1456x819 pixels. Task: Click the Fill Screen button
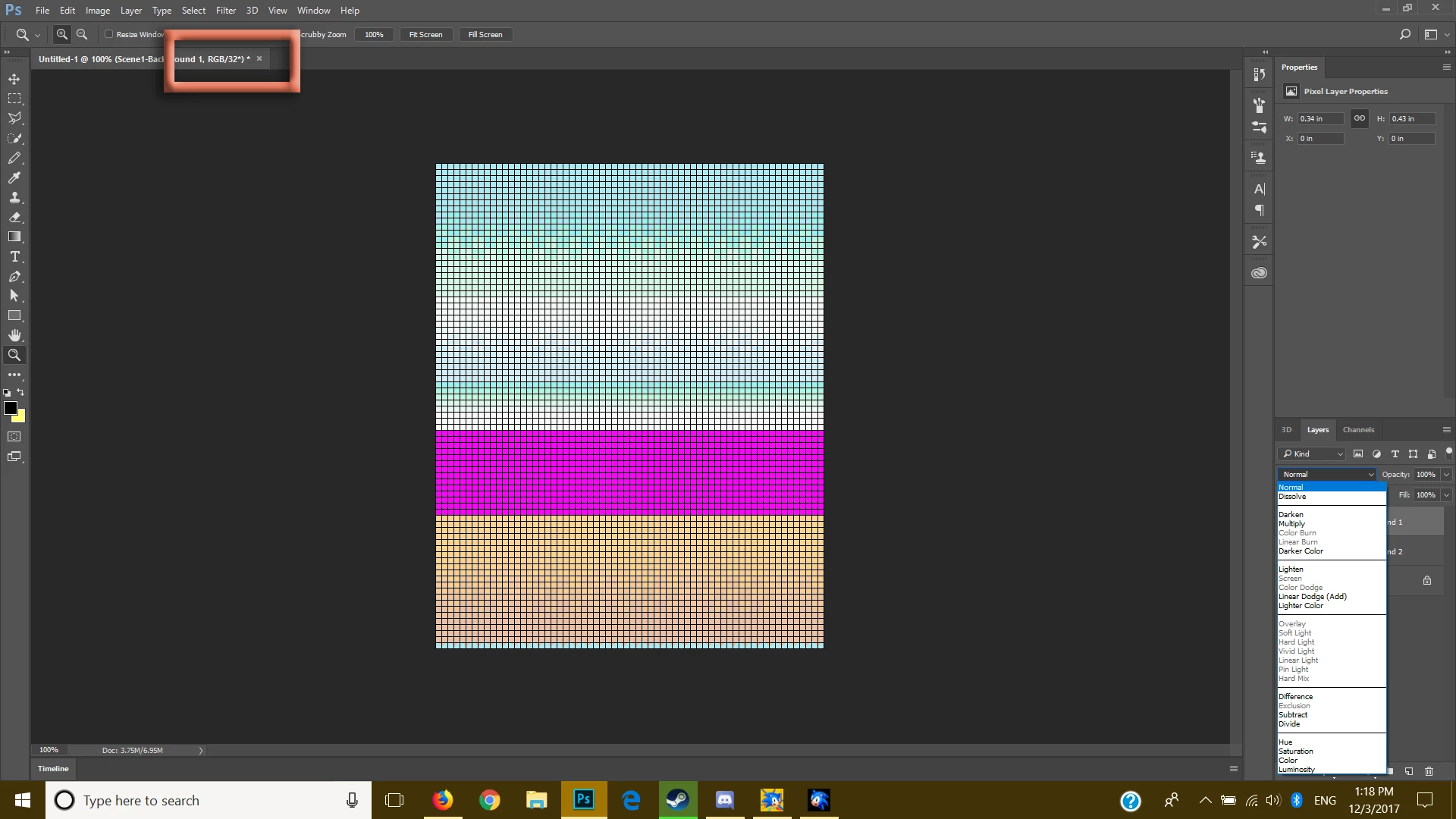[485, 34]
